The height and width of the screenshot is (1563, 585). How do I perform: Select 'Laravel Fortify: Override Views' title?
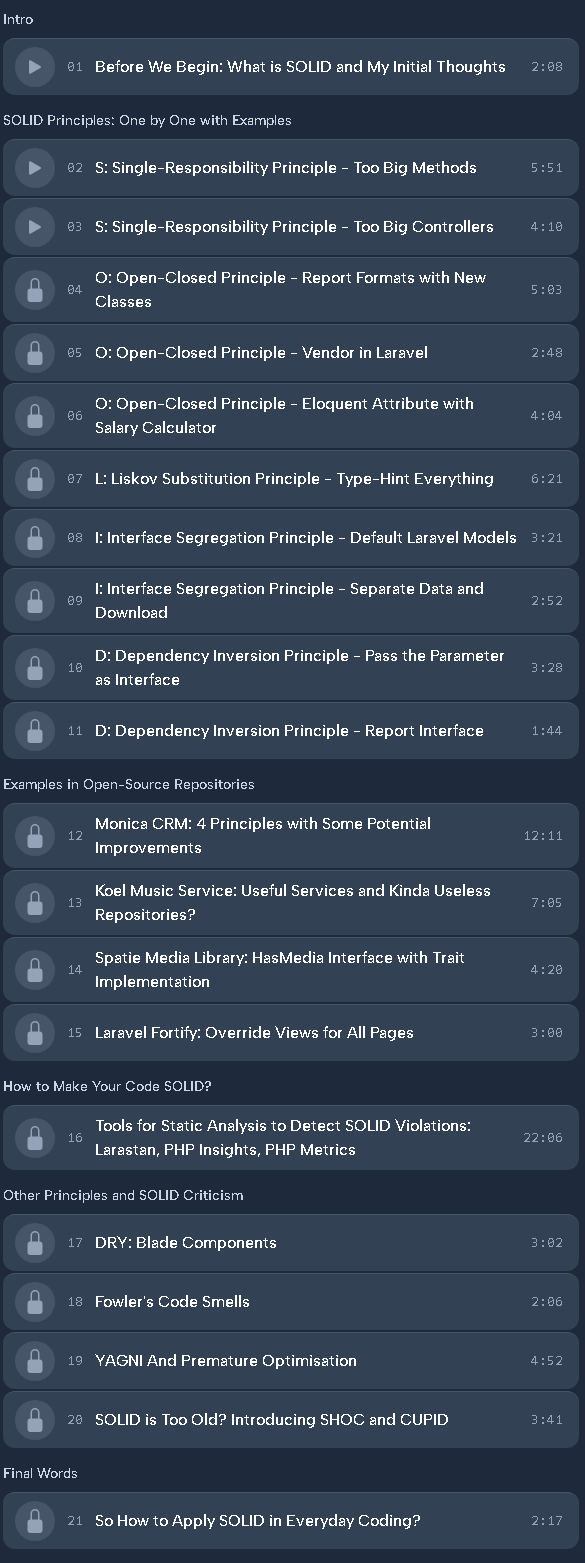254,1033
